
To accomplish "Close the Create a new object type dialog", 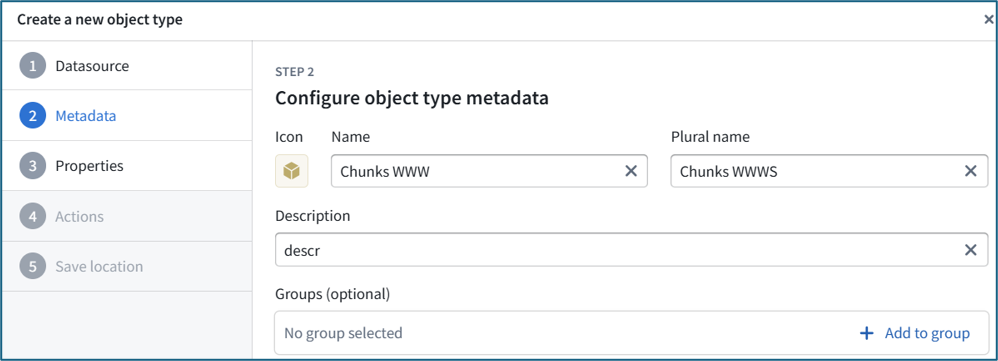I will [988, 20].
